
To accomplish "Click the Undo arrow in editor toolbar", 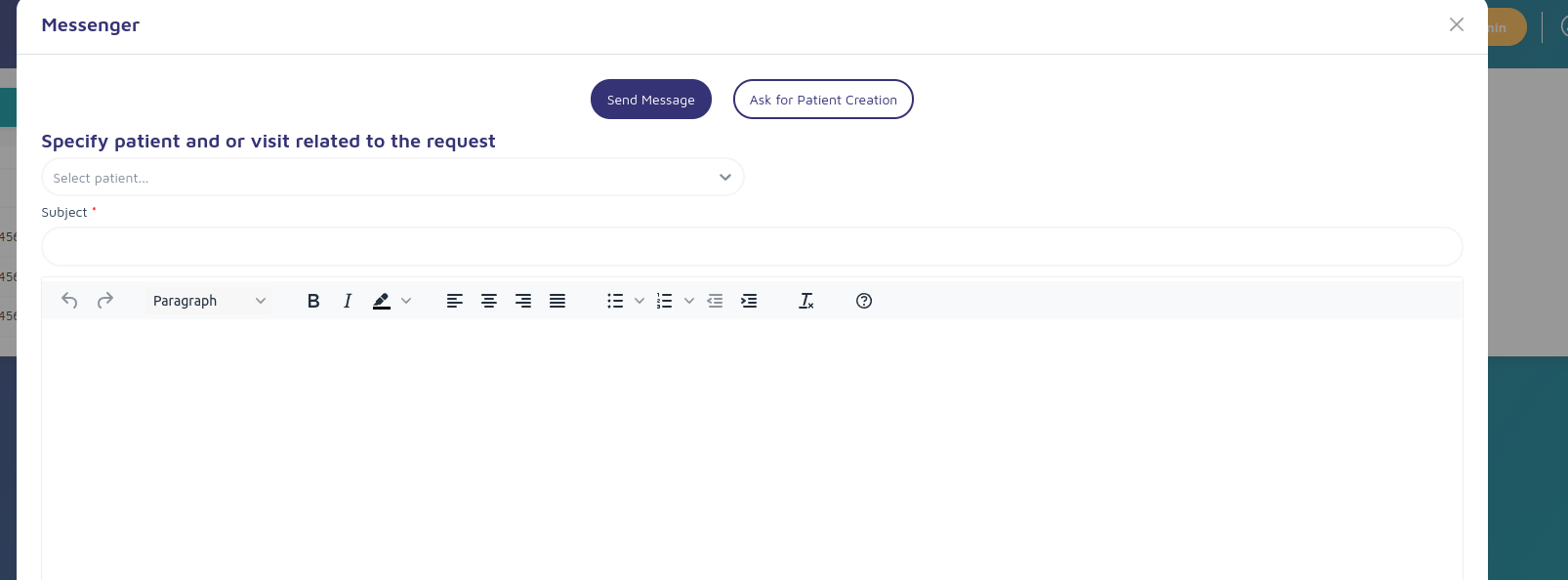I will click(69, 301).
